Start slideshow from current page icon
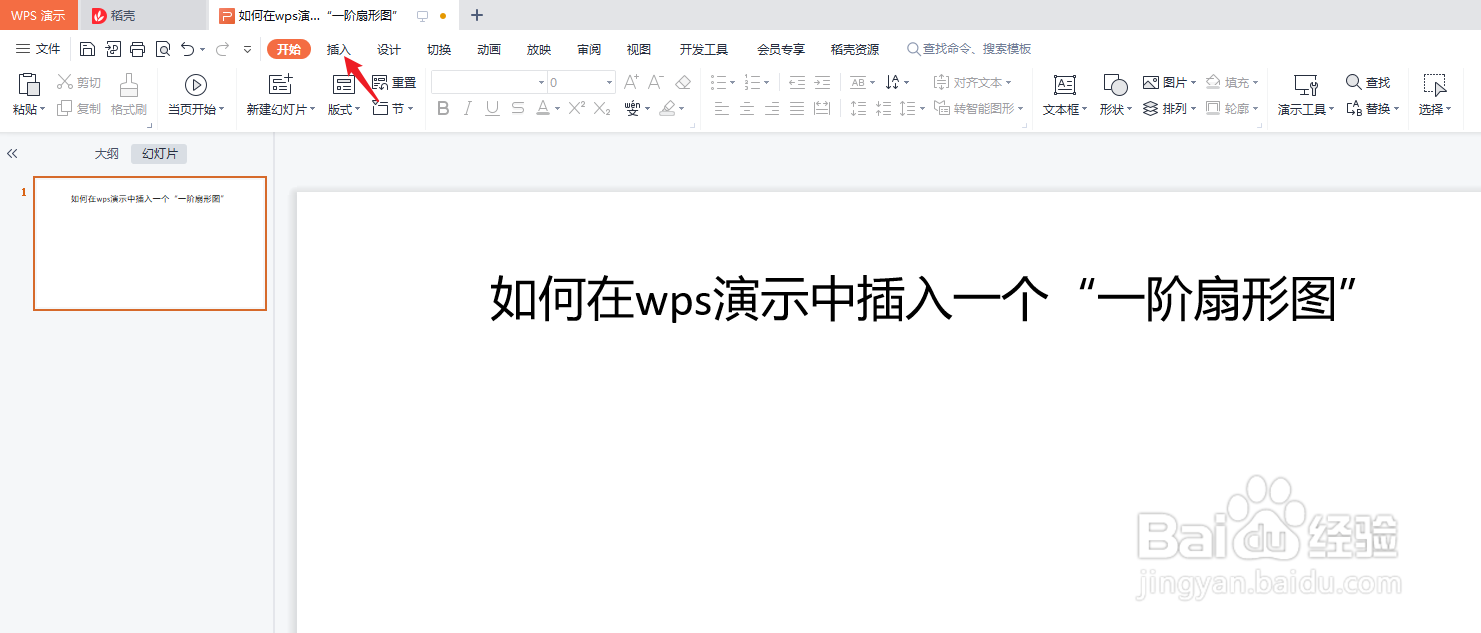The width and height of the screenshot is (1481, 633). (x=196, y=85)
